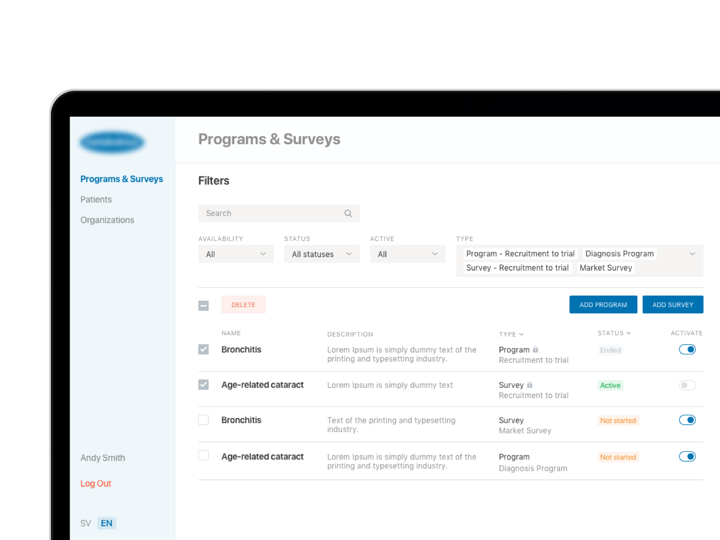The width and height of the screenshot is (720, 540).
Task: Click the Ended status badge
Action: (610, 350)
